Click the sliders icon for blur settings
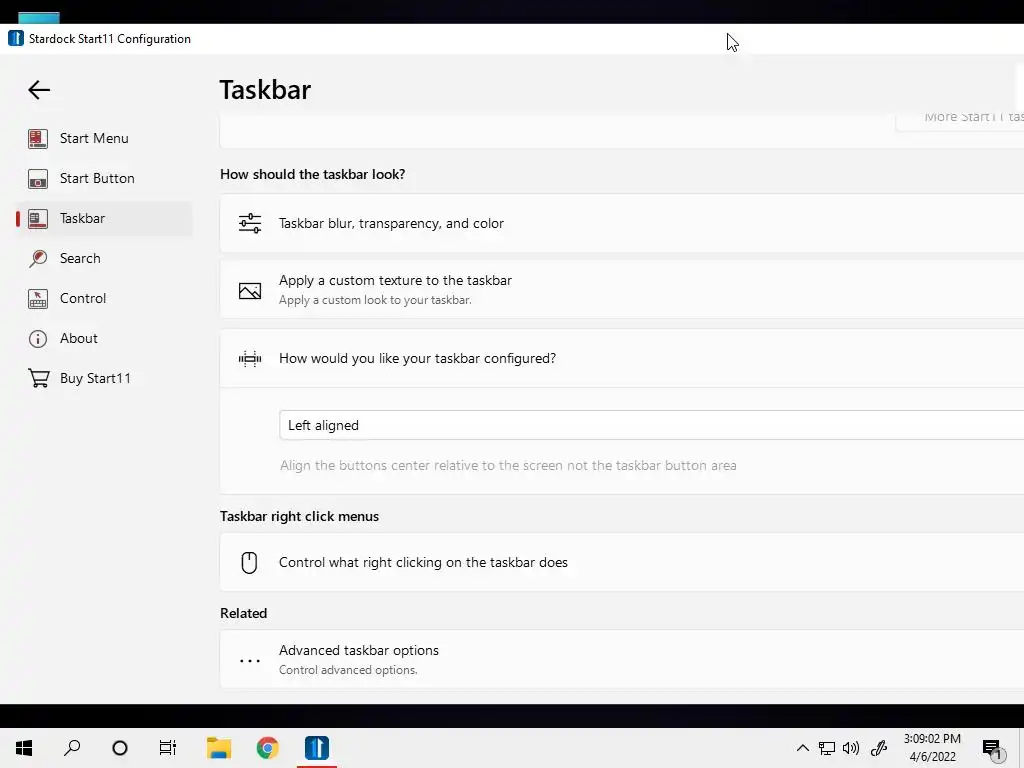This screenshot has height=768, width=1024. pos(249,223)
